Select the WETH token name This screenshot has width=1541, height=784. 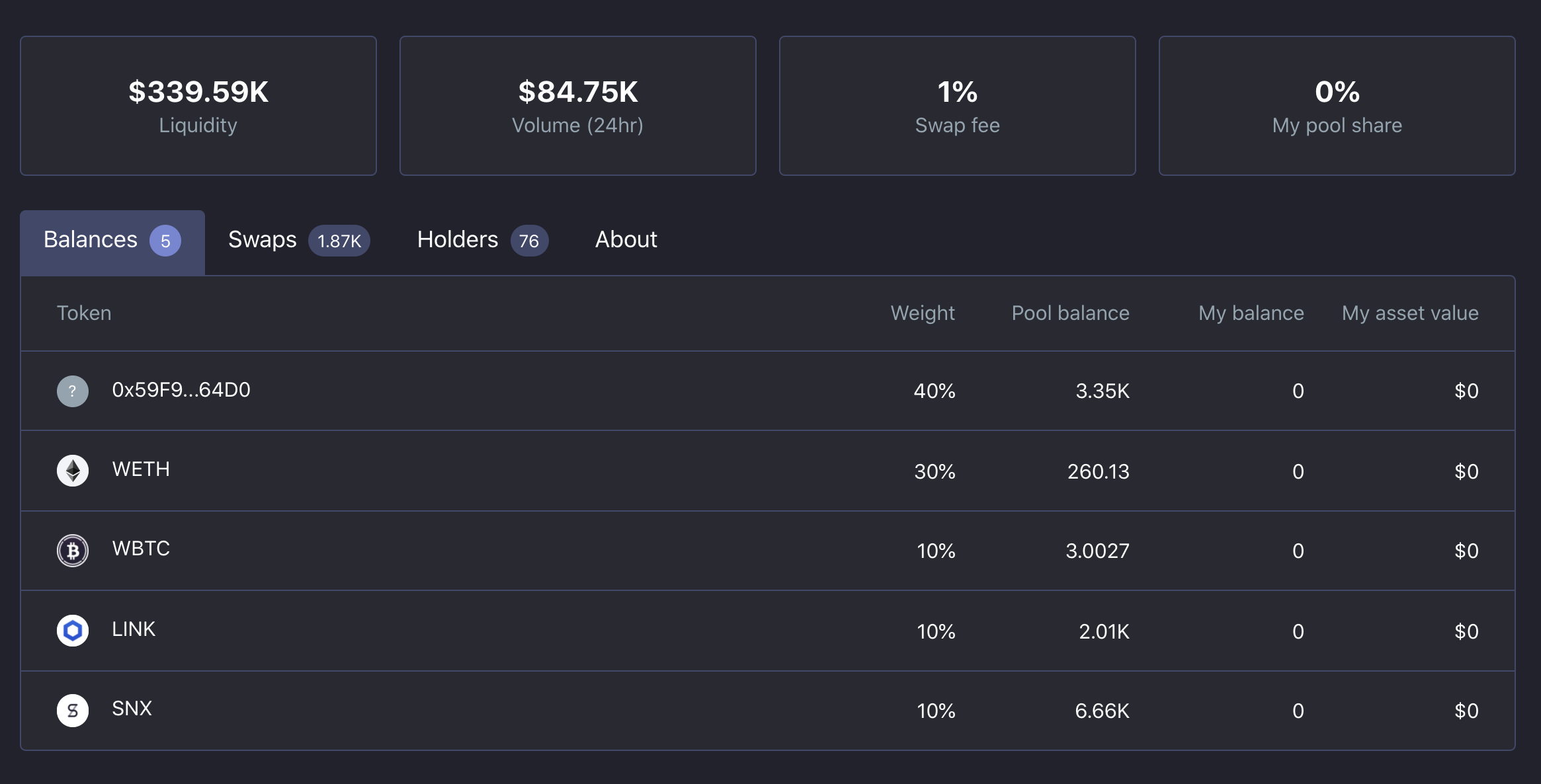tap(141, 469)
